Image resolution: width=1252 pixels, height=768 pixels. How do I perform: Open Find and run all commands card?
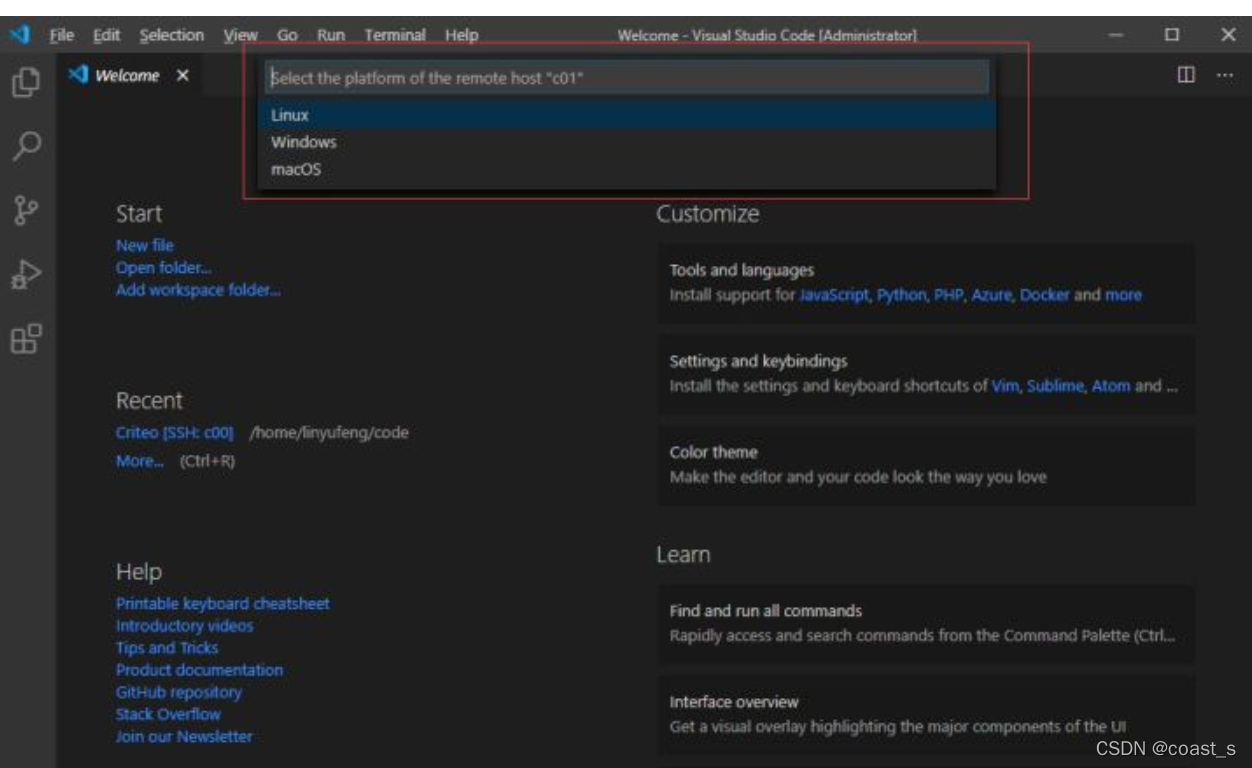tap(926, 624)
